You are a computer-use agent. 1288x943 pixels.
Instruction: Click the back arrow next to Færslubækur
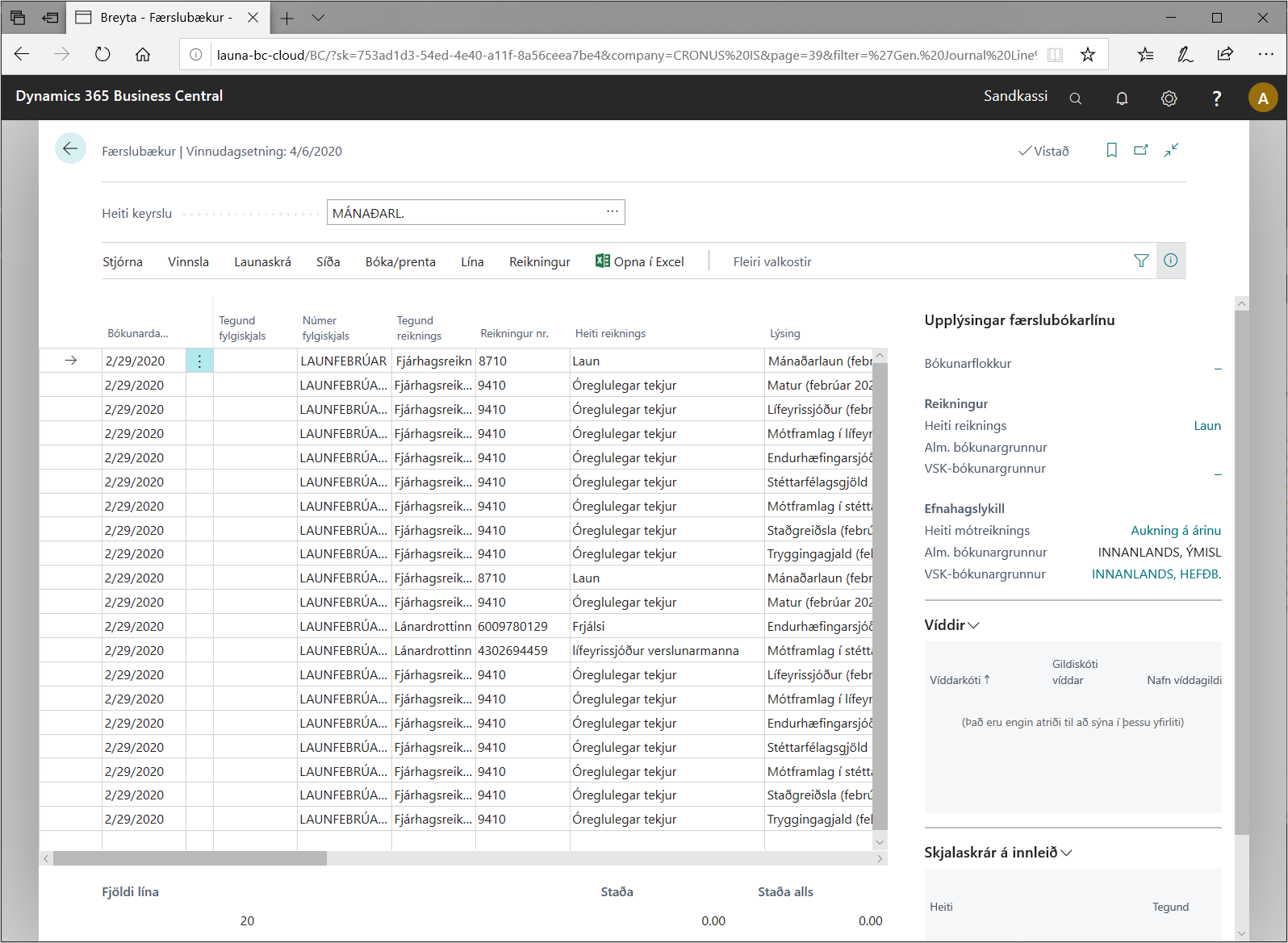70,148
